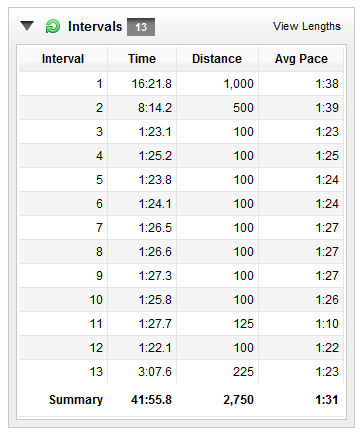Select interval 4 row number
This screenshot has width=360, height=436.
click(x=99, y=156)
